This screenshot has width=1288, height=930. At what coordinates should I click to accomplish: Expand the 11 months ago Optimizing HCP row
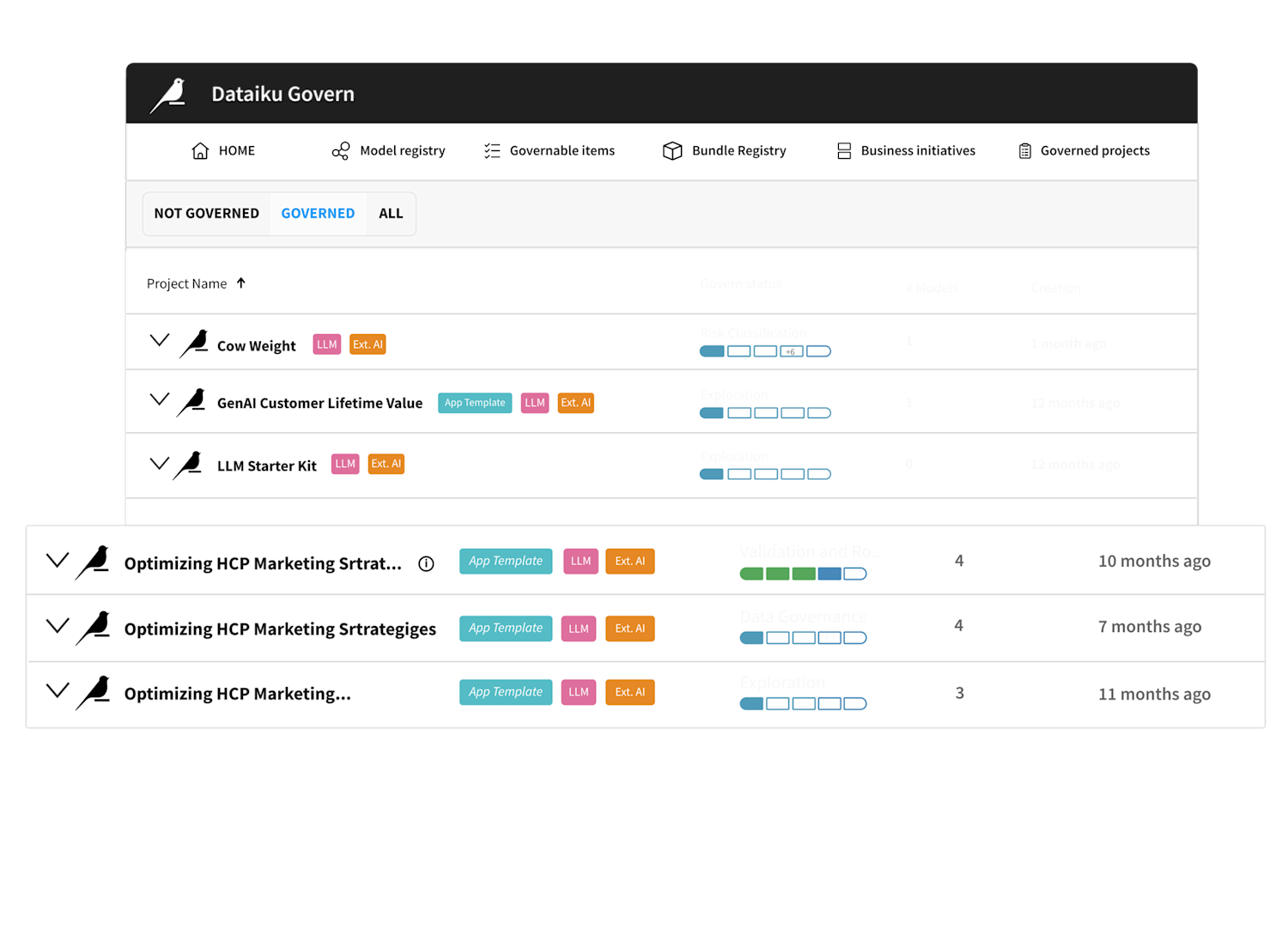coord(58,690)
